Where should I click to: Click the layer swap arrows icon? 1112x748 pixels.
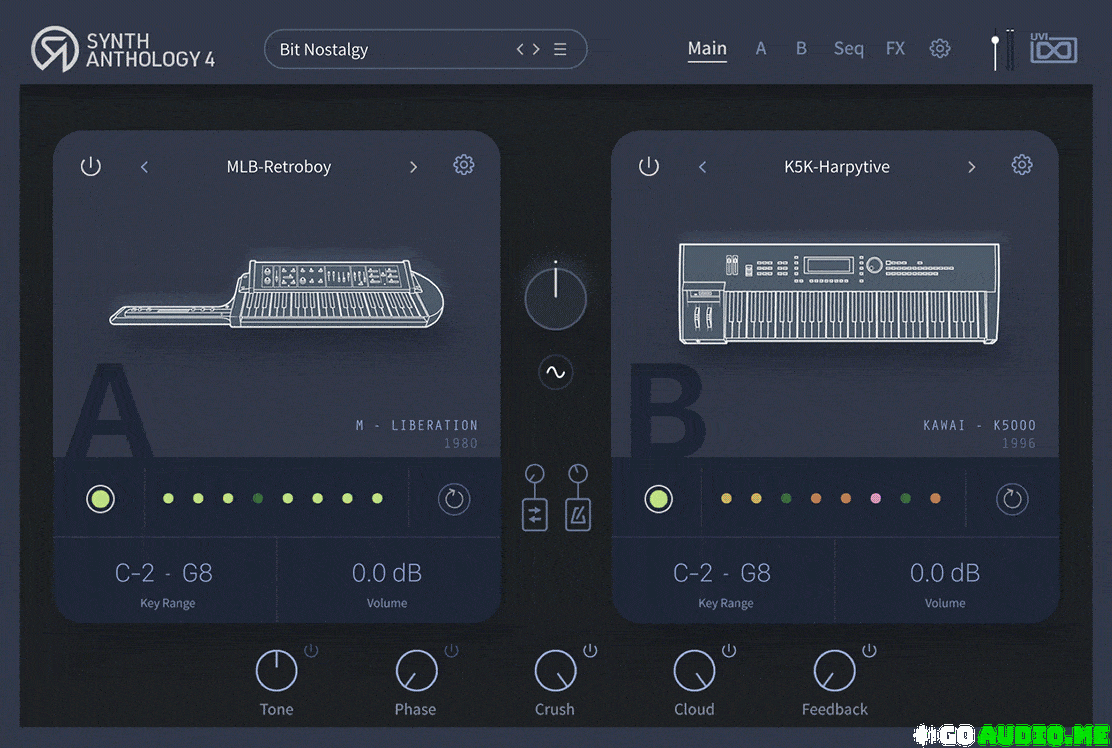click(x=535, y=515)
